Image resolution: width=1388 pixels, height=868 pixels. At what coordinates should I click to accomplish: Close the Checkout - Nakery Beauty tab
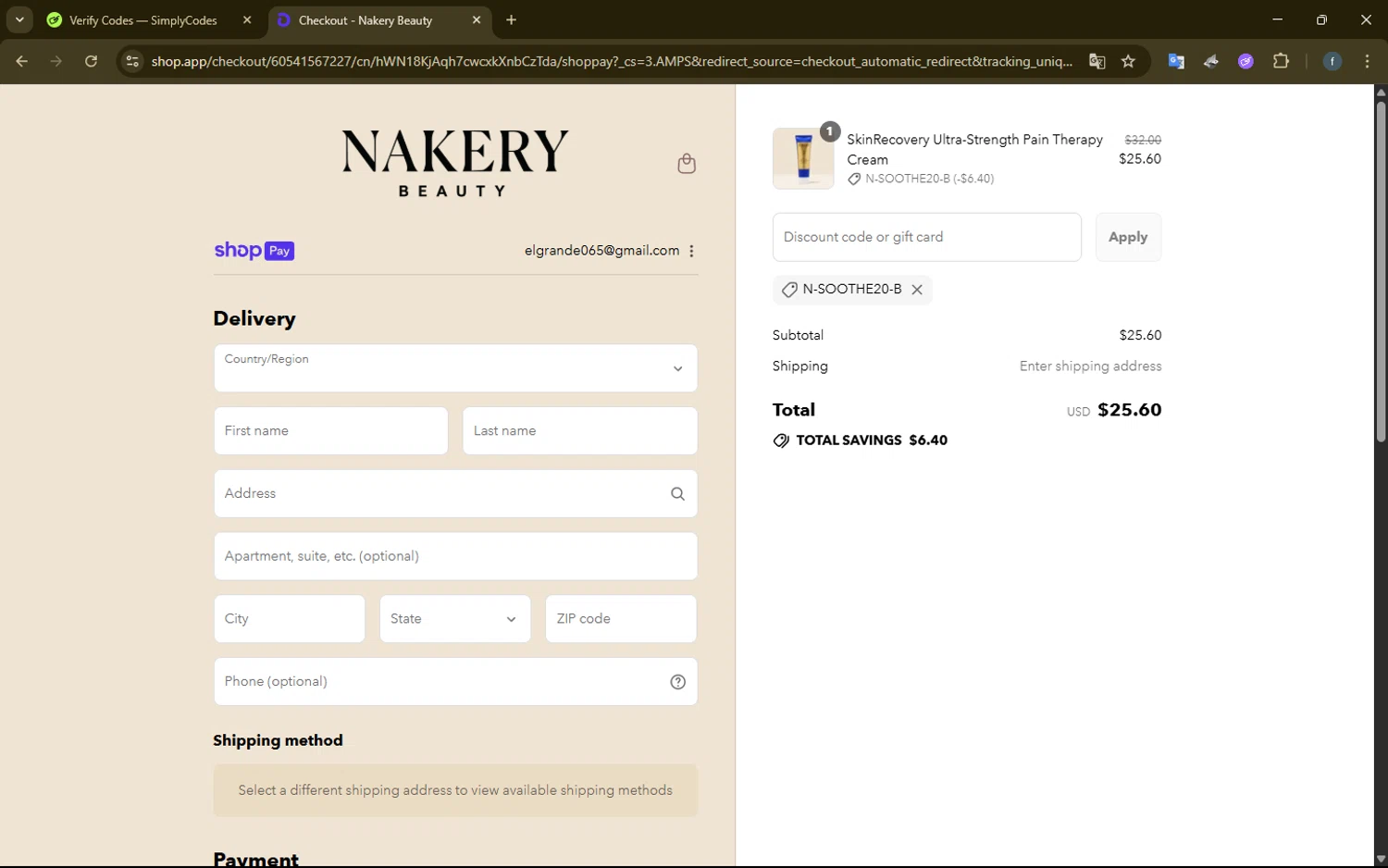477,19
